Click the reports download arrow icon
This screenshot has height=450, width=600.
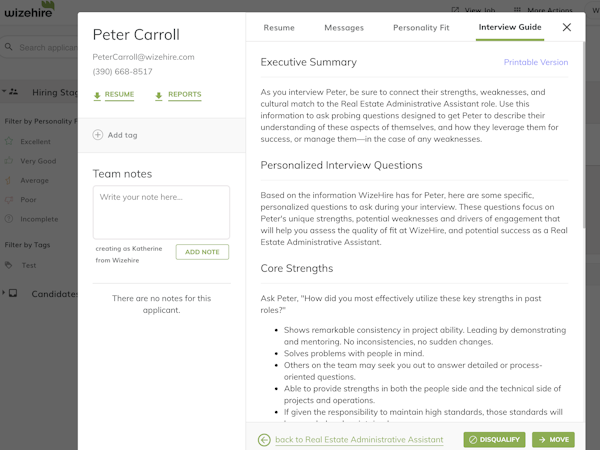[x=159, y=96]
